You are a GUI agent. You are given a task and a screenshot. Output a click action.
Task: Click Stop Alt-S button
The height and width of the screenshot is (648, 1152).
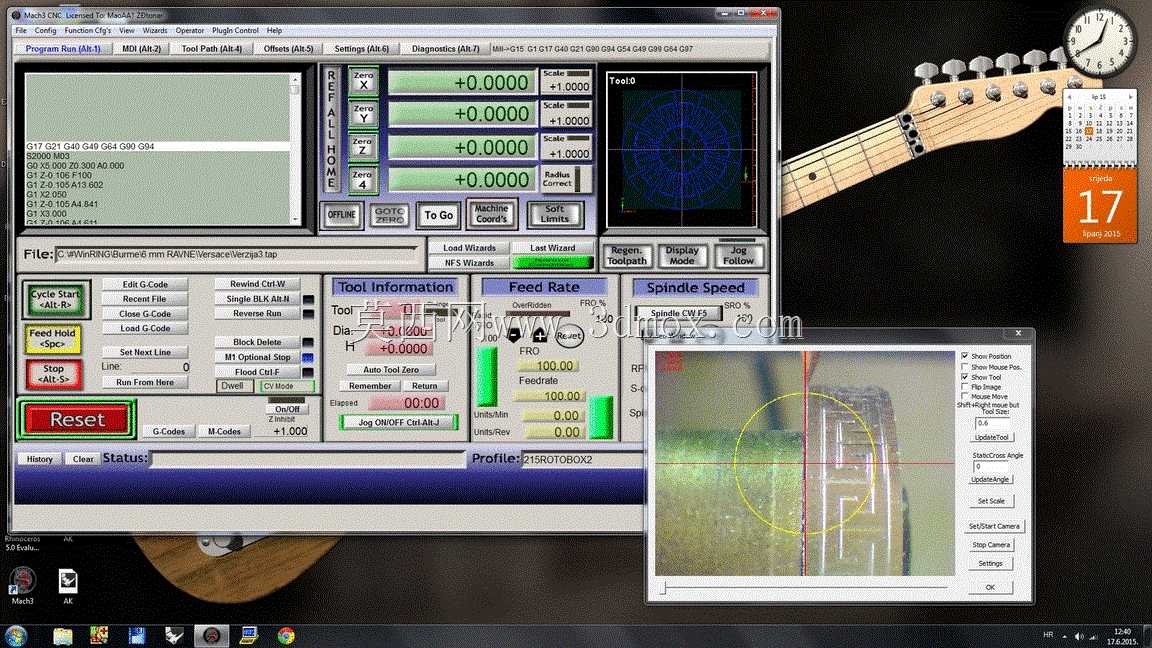point(53,374)
